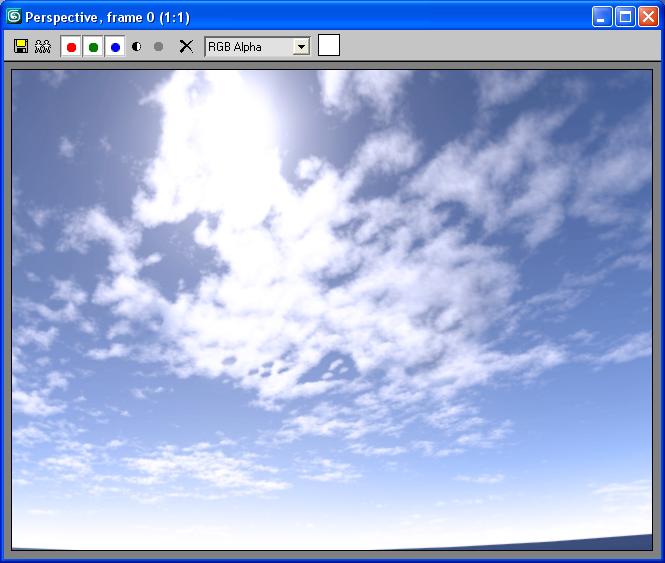Expand the channel list dropdown arrow
665x563 pixels.
coord(301,47)
